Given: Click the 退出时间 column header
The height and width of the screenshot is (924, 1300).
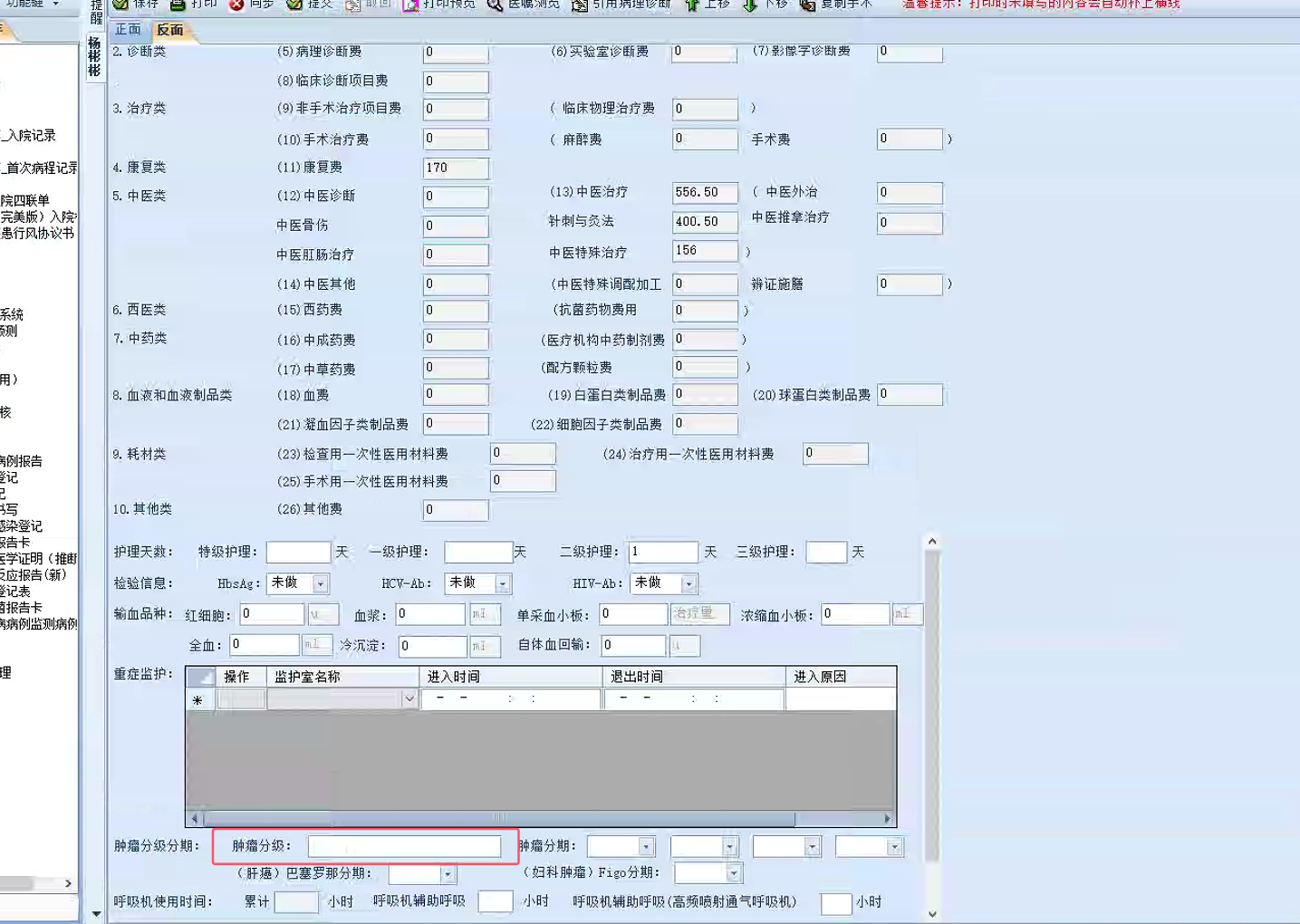Looking at the screenshot, I should click(694, 677).
